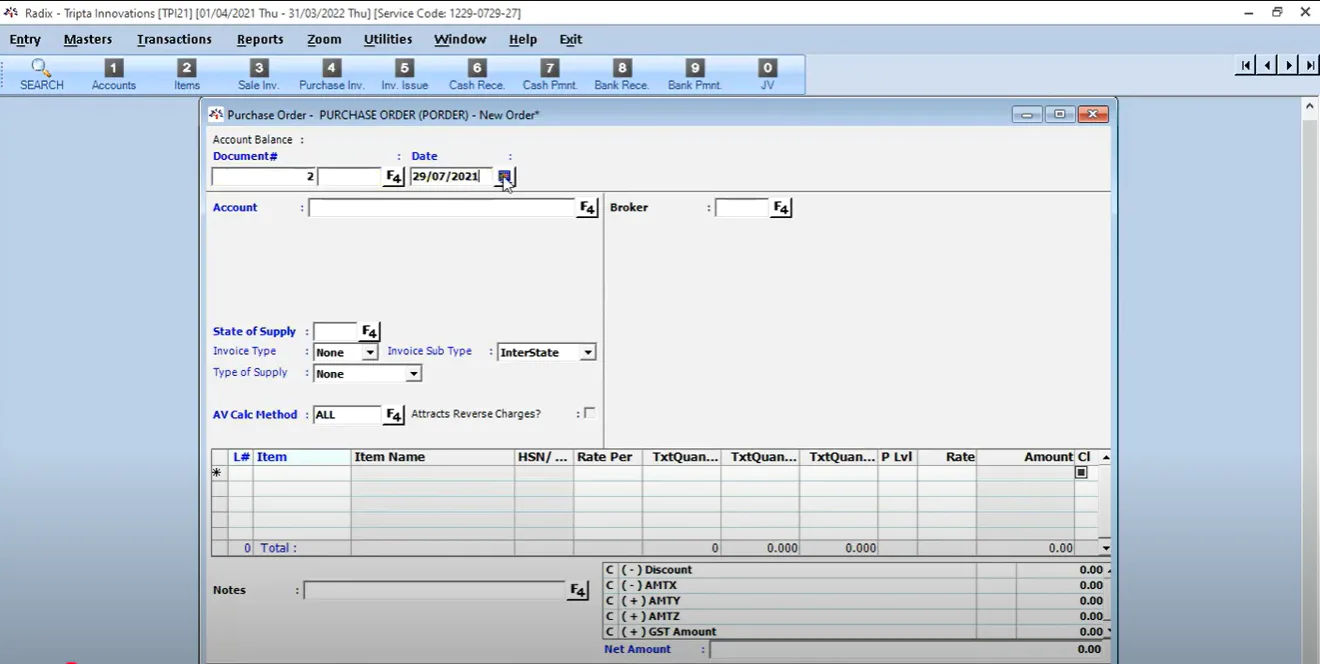Open the Utilities menu
The height and width of the screenshot is (664, 1320).
pos(388,40)
